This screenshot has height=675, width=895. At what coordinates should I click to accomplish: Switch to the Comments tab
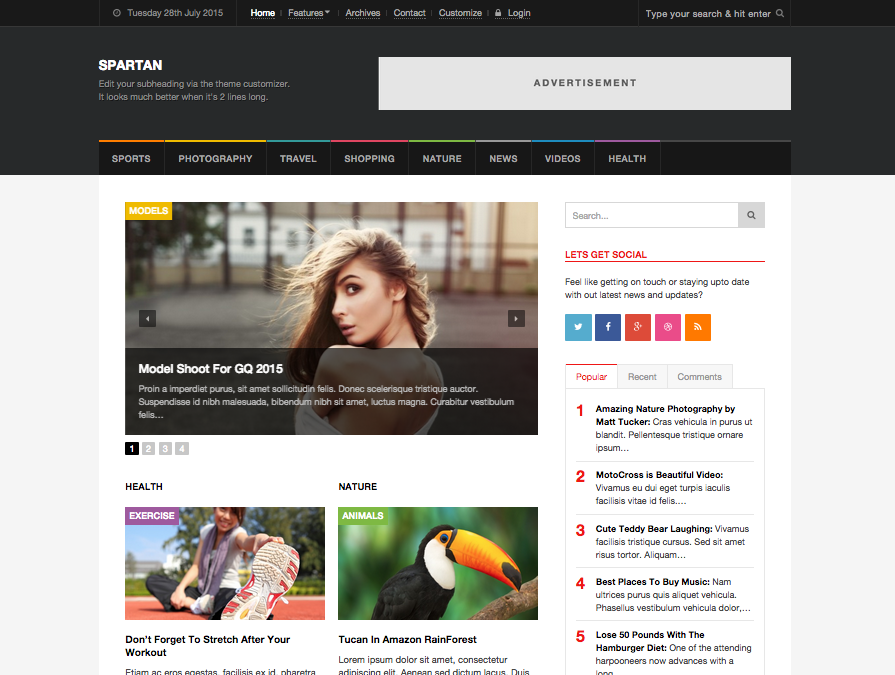pos(699,377)
